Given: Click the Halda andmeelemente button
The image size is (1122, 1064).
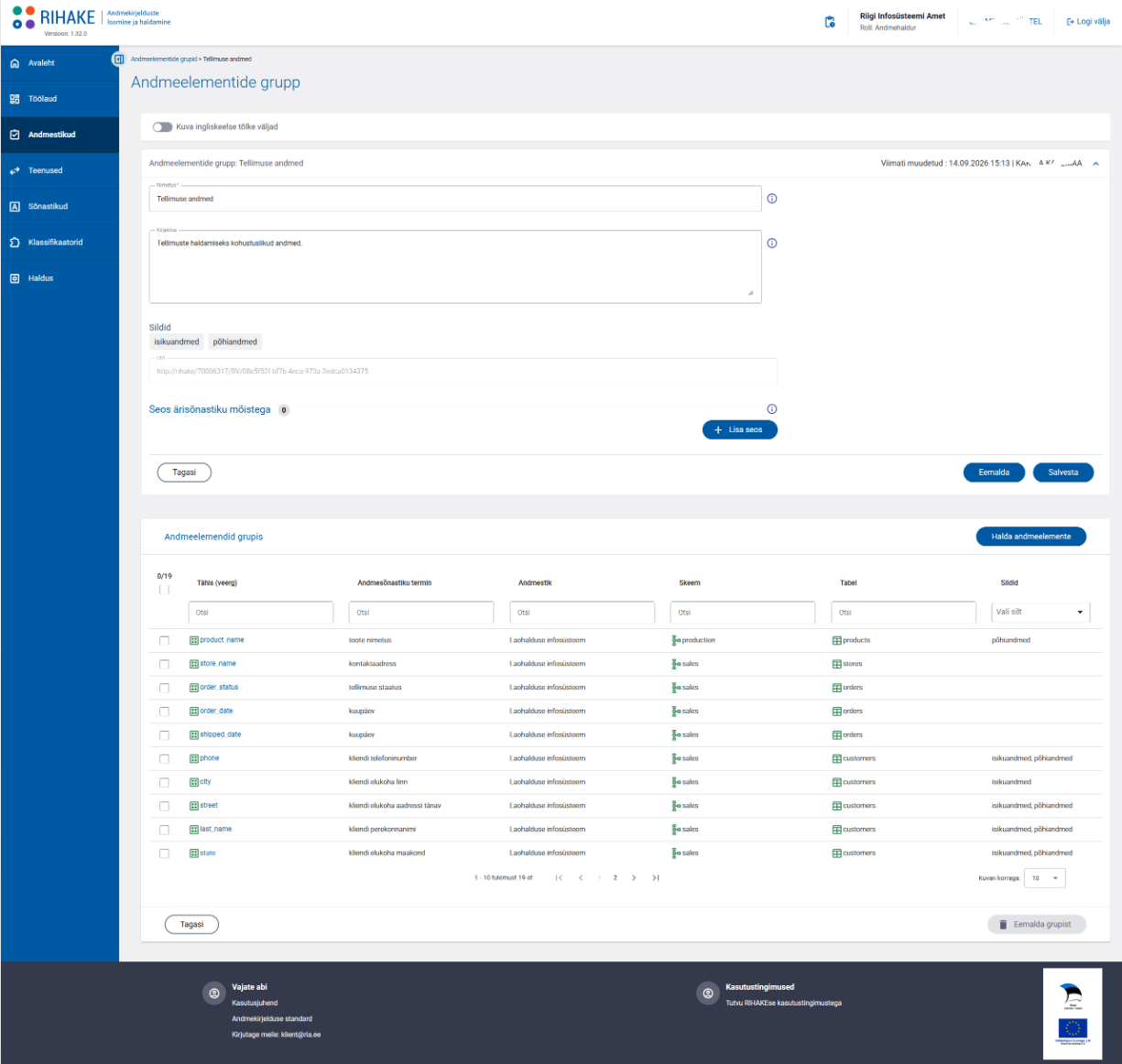Looking at the screenshot, I should [x=1031, y=537].
